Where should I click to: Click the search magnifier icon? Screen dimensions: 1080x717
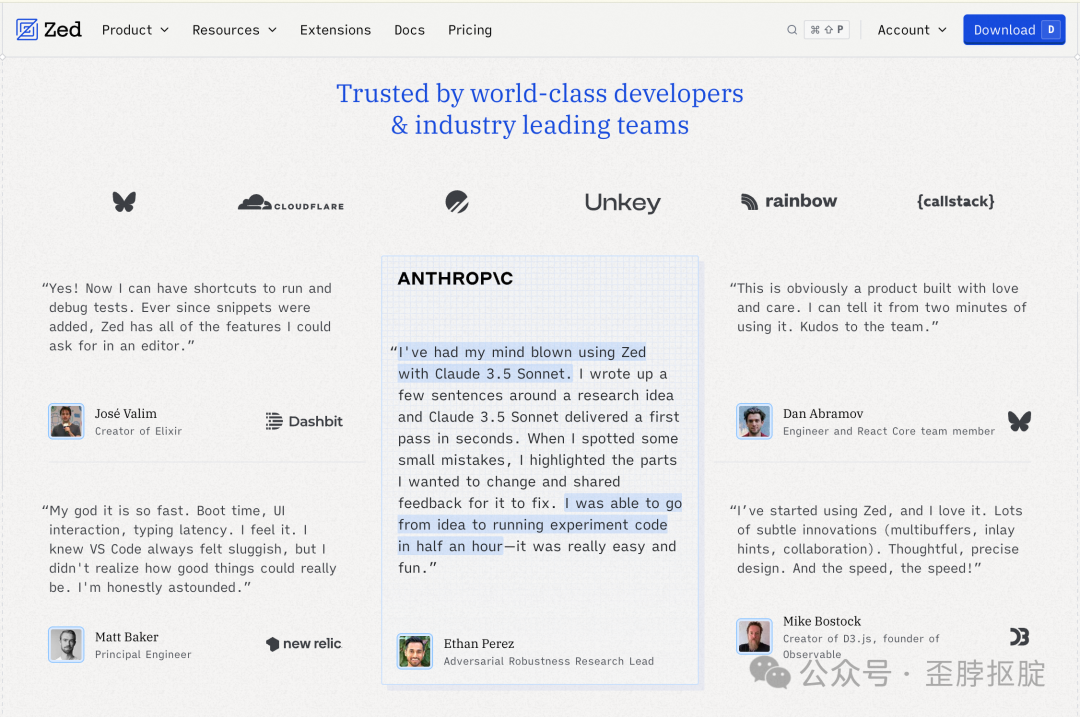(792, 30)
